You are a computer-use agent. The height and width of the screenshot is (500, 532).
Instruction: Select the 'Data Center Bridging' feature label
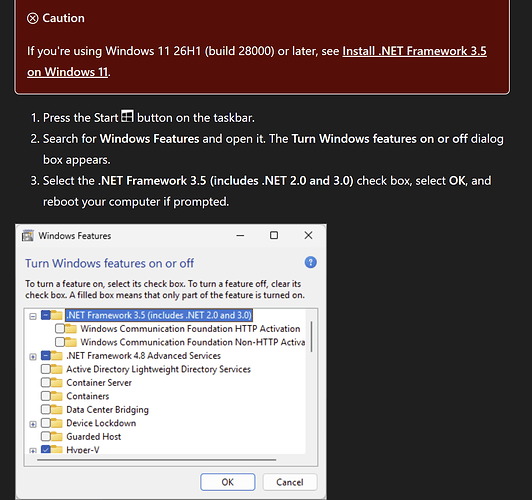pyautogui.click(x=107, y=410)
